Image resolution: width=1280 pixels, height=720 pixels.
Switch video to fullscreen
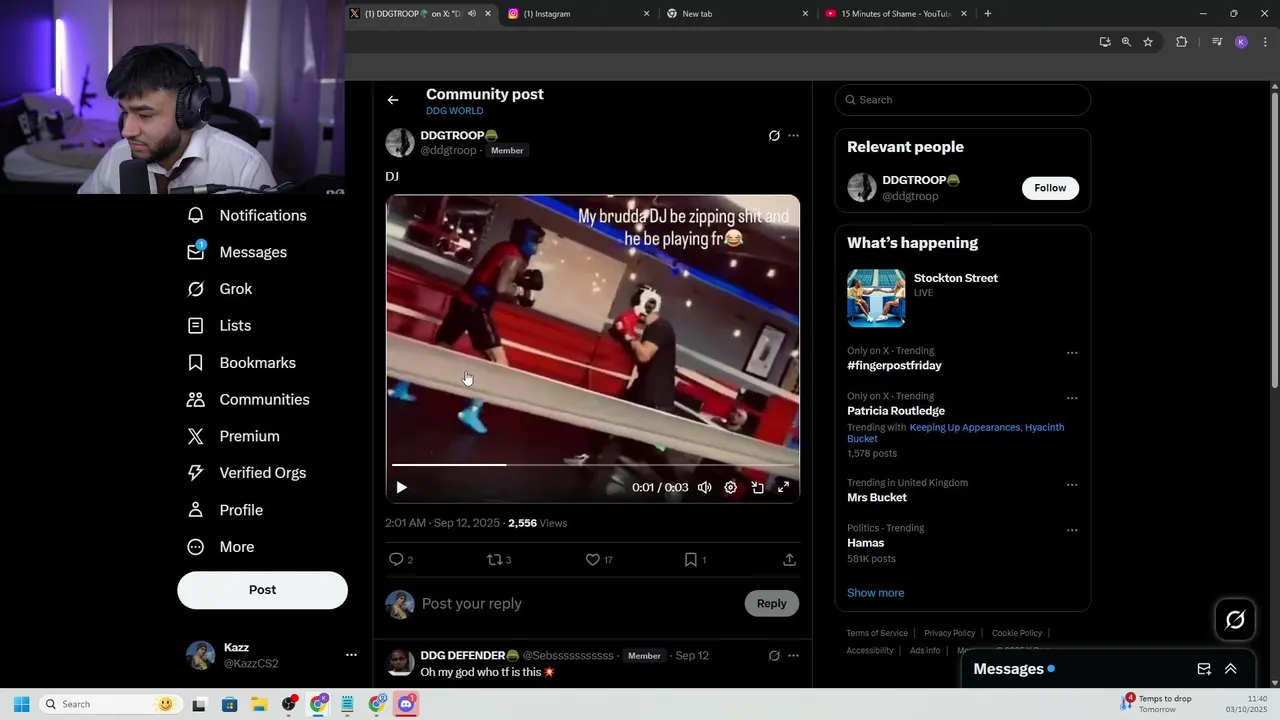point(783,487)
